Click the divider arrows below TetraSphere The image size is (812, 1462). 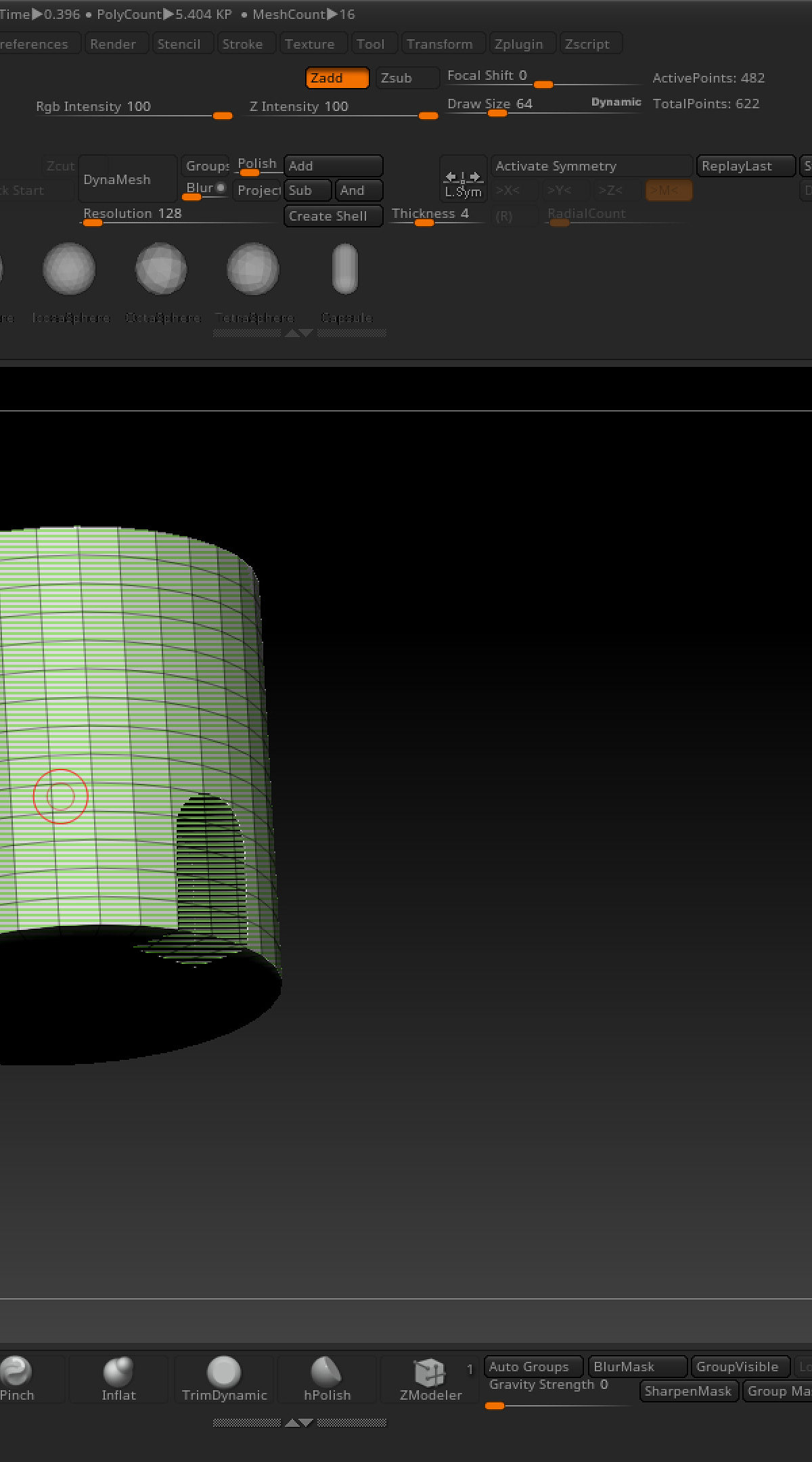(x=298, y=333)
